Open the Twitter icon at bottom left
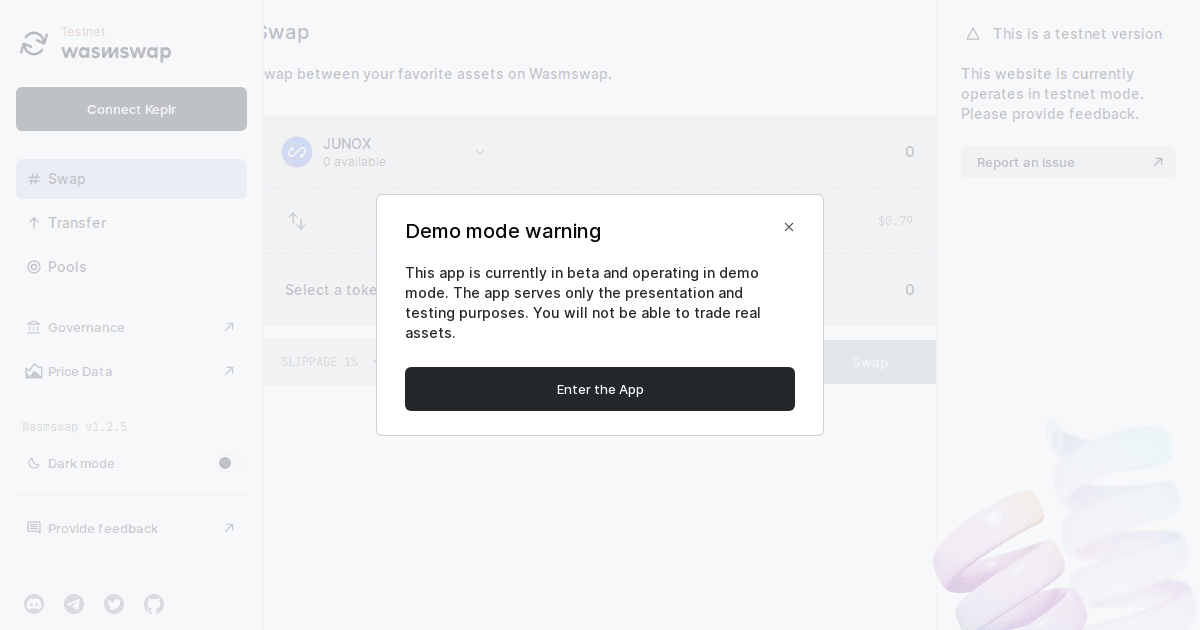Screen dimensions: 1200x630 (114, 604)
